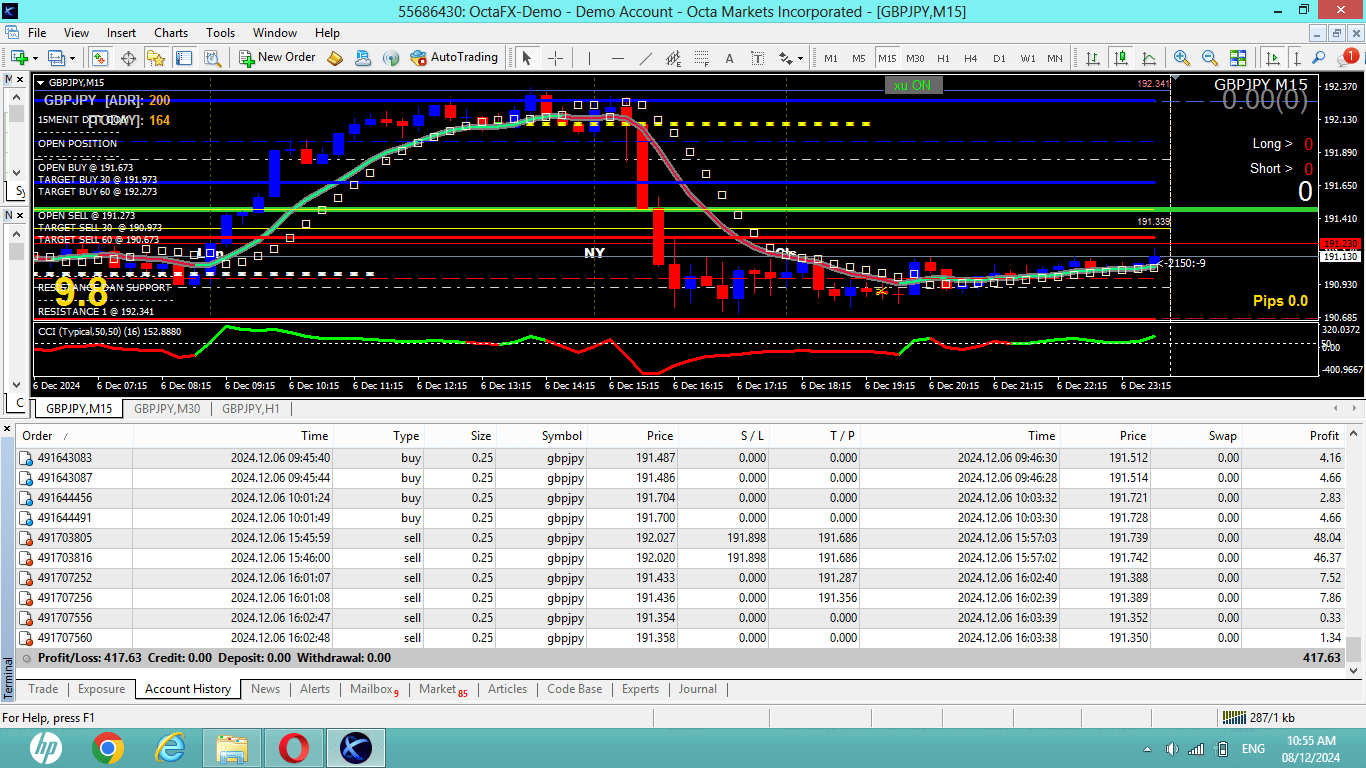Switch to the GBPJPY,M30 chart tab
The width and height of the screenshot is (1366, 768).
tap(167, 409)
